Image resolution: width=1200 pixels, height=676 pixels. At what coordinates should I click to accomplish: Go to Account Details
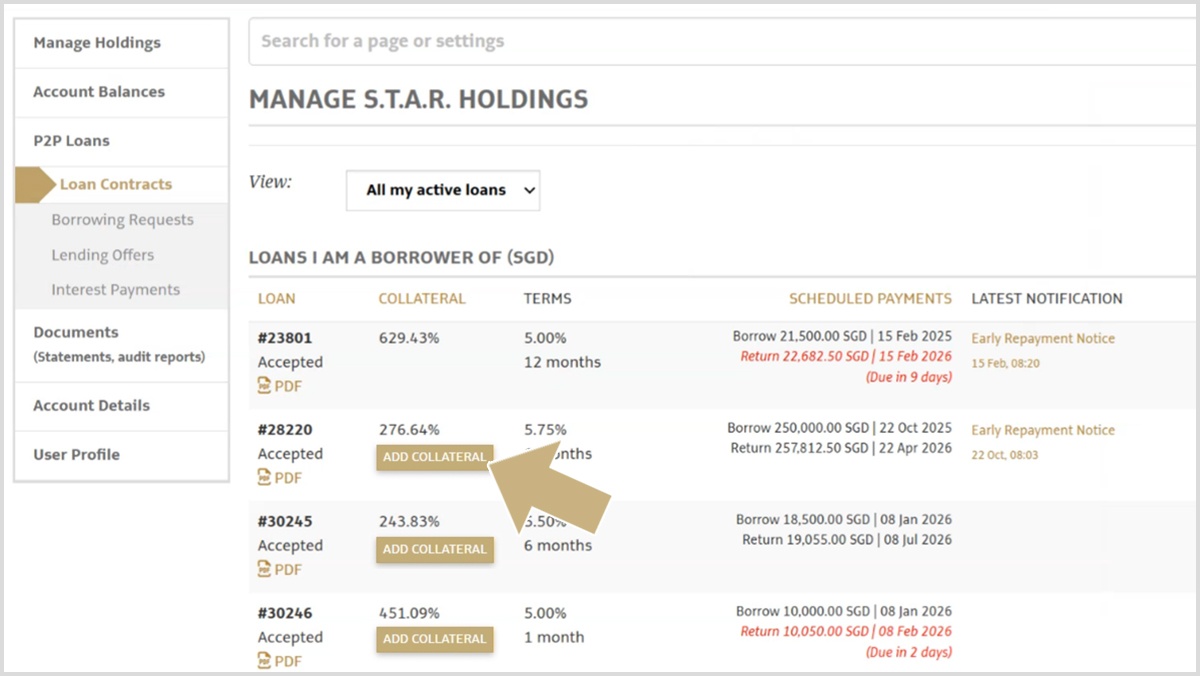pyautogui.click(x=92, y=406)
